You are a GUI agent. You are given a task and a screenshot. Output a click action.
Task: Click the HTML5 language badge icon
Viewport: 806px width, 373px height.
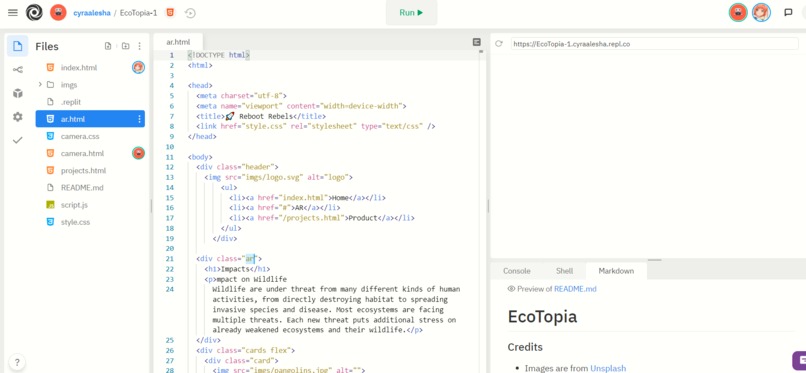(170, 13)
